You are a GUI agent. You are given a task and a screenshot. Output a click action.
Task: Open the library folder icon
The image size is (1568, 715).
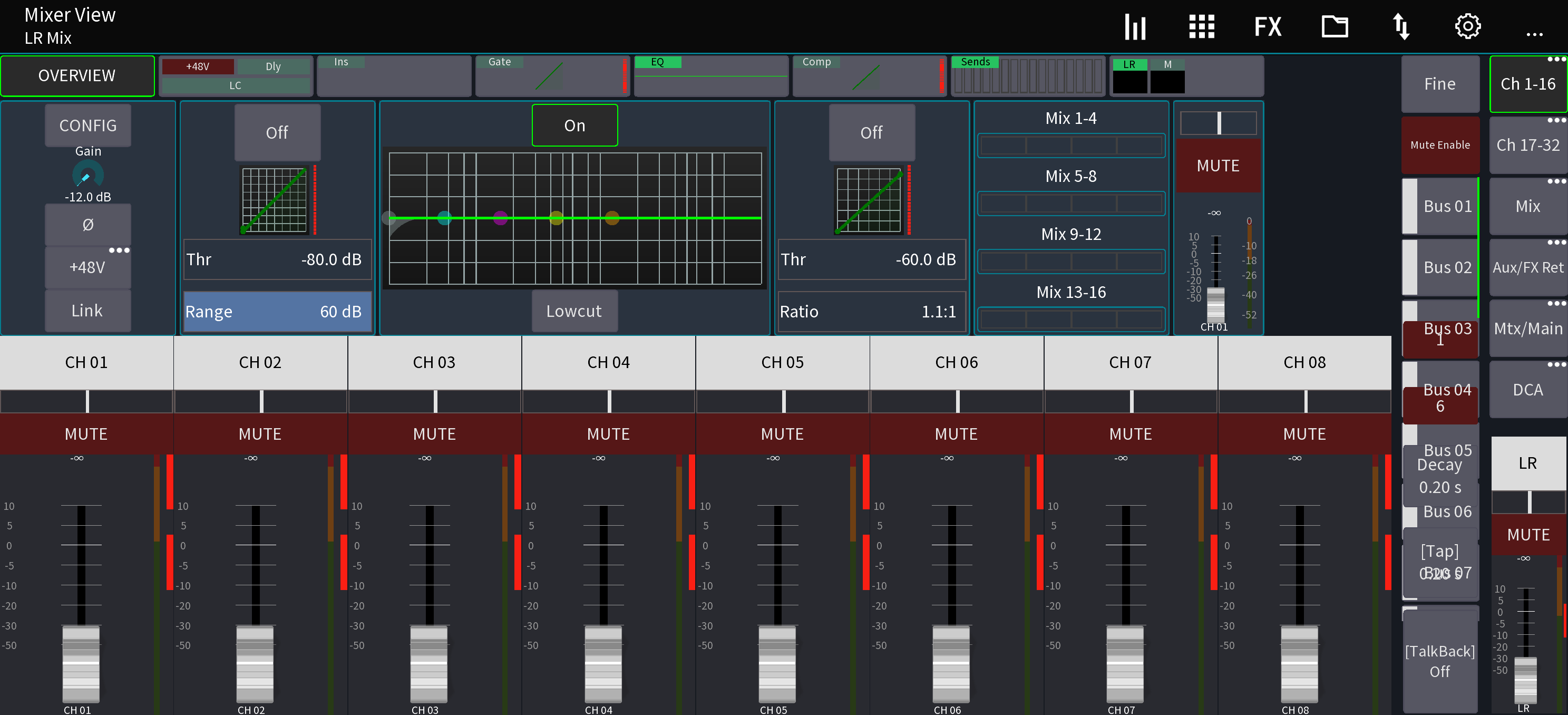tap(1335, 26)
